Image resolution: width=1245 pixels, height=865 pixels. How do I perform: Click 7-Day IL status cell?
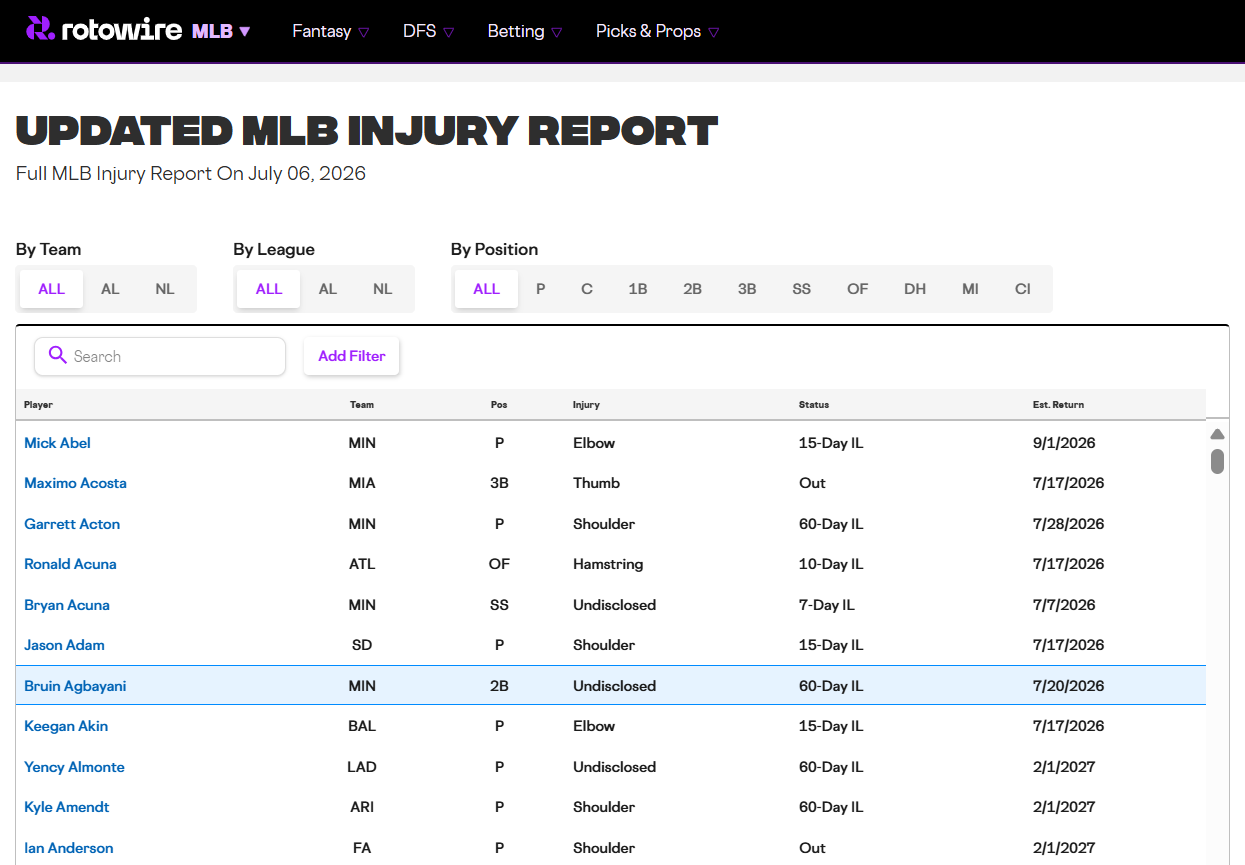(827, 605)
